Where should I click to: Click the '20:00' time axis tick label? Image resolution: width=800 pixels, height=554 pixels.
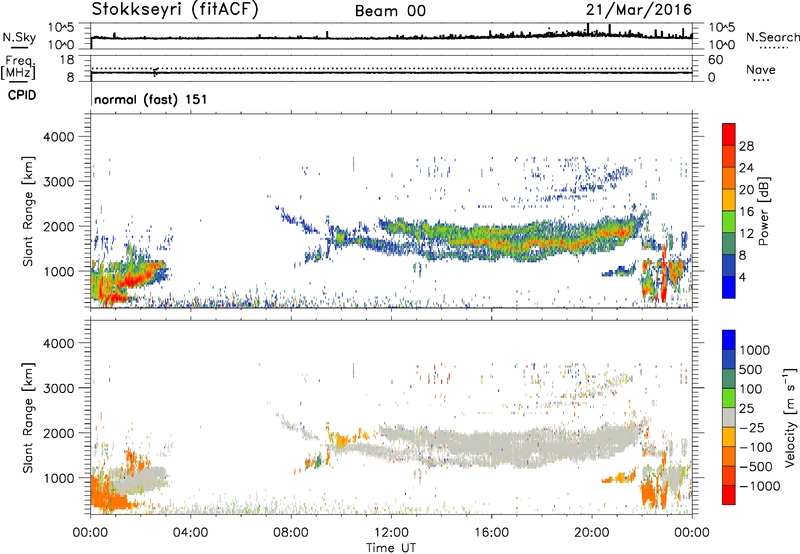[591, 533]
